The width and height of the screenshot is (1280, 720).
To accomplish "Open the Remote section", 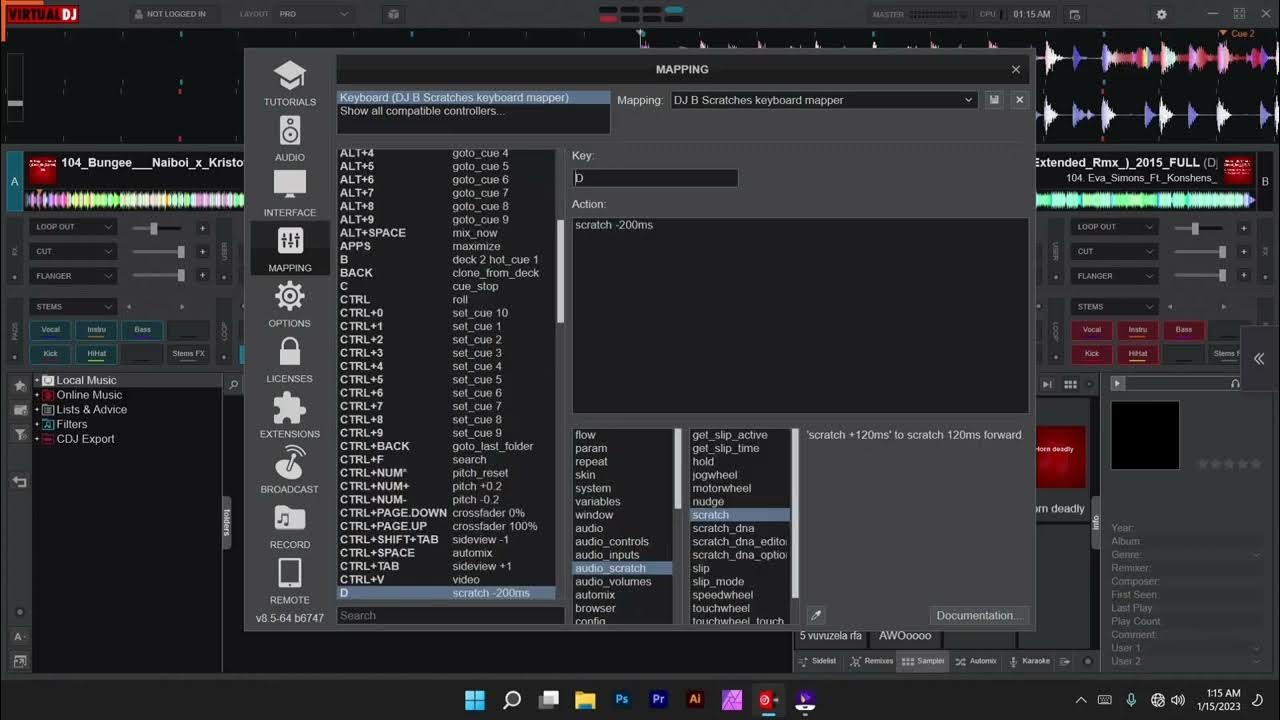I will click(290, 580).
